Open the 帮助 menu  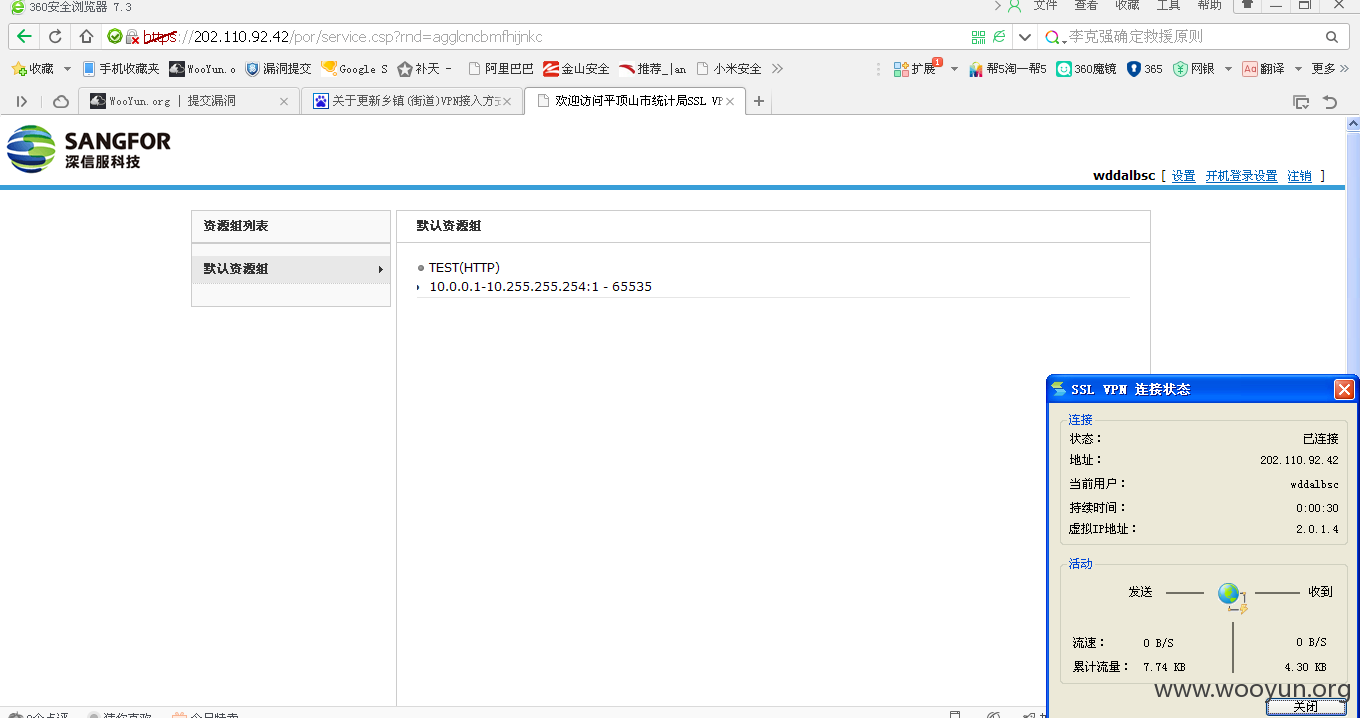[x=1209, y=5]
